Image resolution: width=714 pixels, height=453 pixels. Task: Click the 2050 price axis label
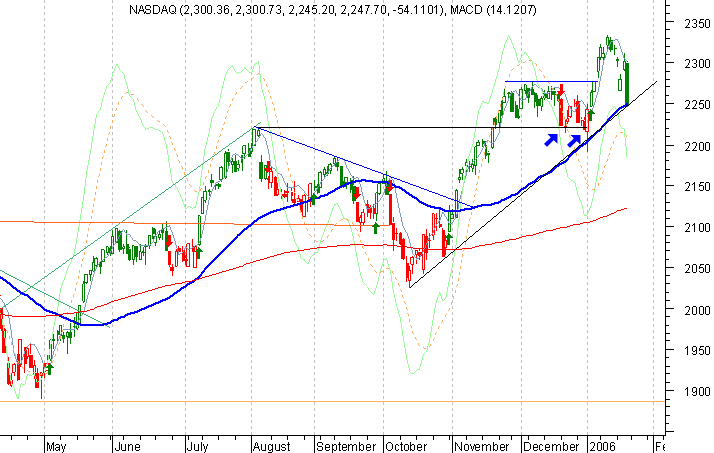point(697,269)
